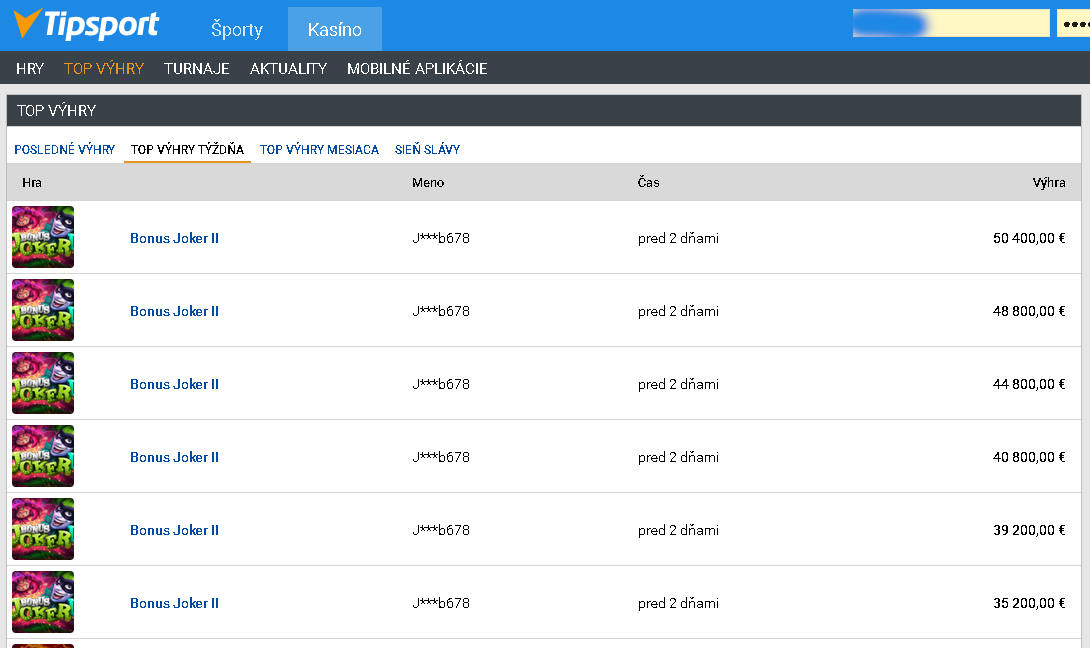Click the Čas column header
Viewport: 1090px width, 648px height.
click(649, 182)
